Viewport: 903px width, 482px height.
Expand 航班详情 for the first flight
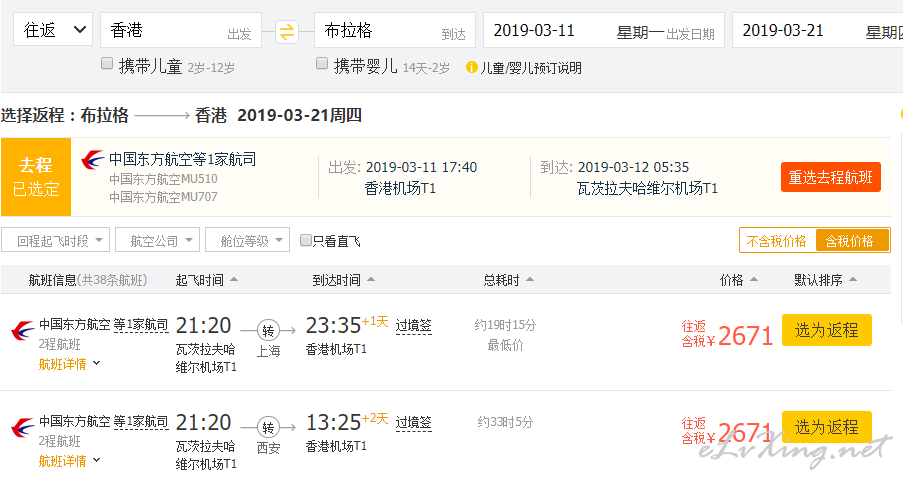[70, 363]
